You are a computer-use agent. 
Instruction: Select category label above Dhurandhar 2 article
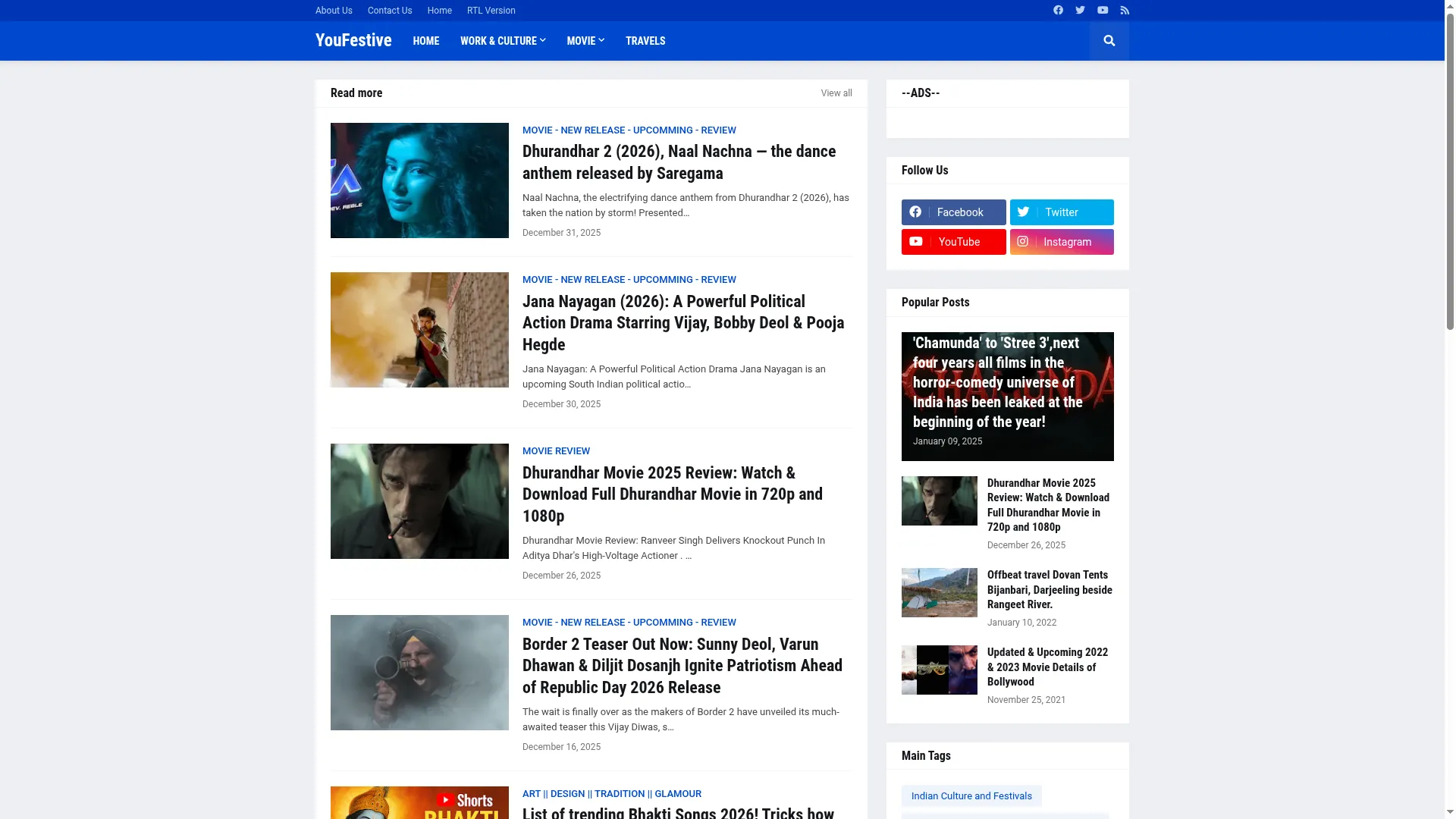coord(629,130)
